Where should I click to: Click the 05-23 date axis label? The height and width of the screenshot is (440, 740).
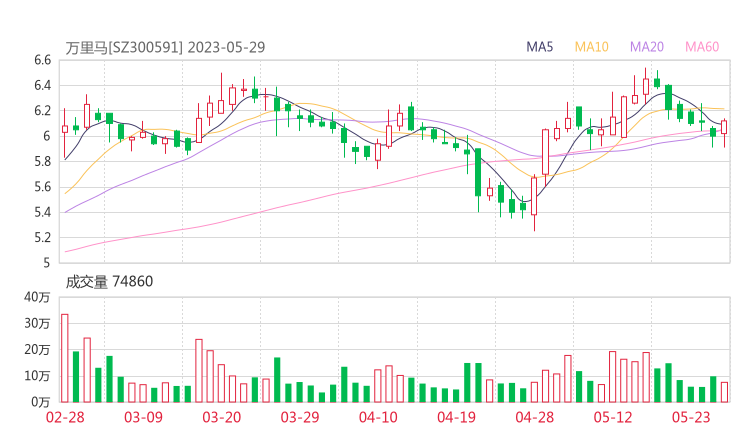(691, 418)
